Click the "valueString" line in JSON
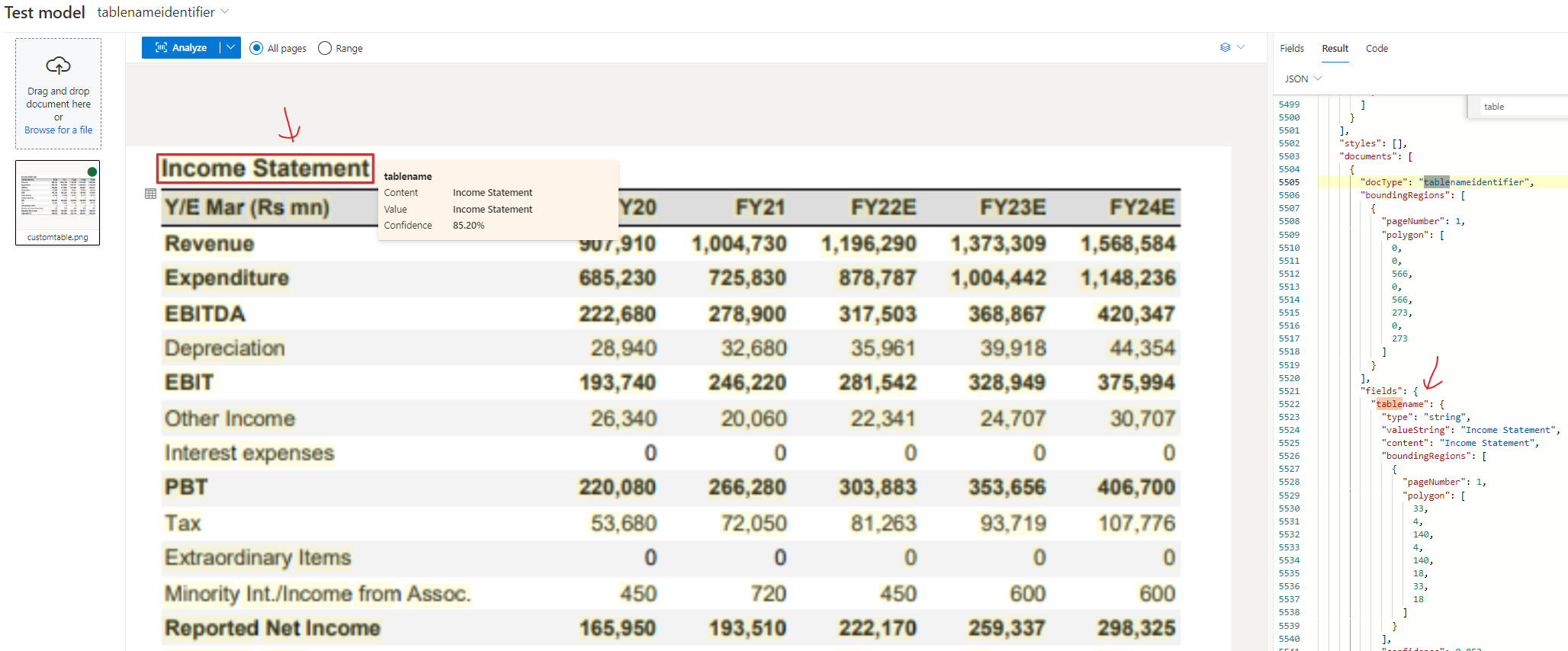Screen dimensions: 1568x651 [1471, 430]
